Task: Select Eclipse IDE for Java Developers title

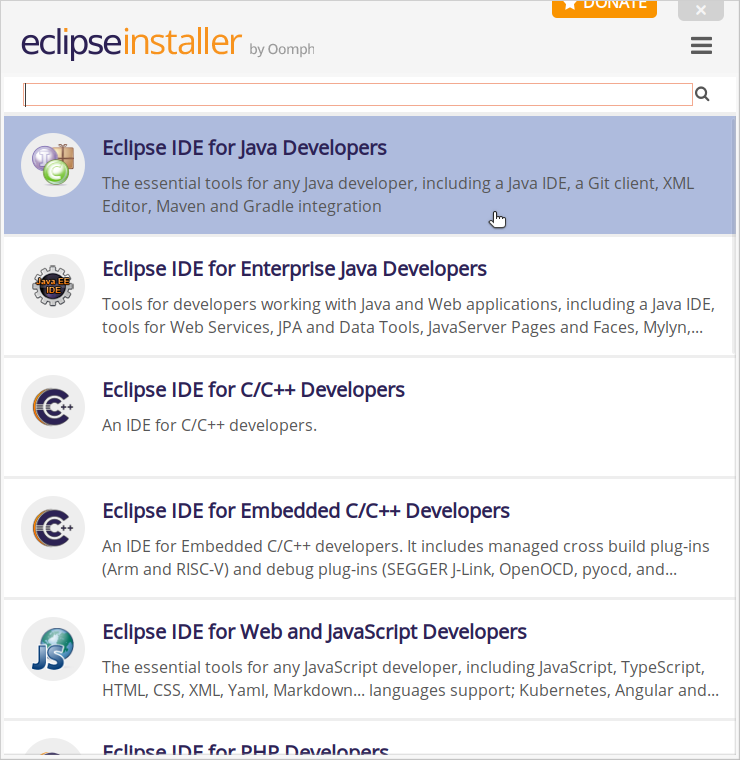Action: click(244, 148)
